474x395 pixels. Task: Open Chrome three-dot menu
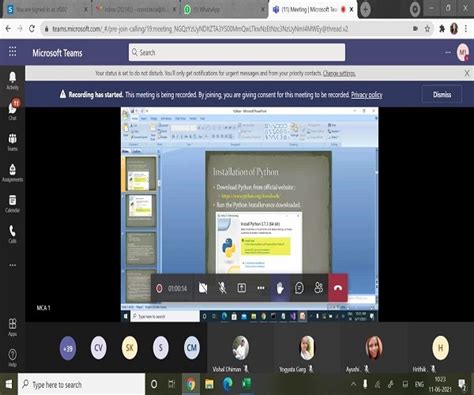tap(466, 29)
